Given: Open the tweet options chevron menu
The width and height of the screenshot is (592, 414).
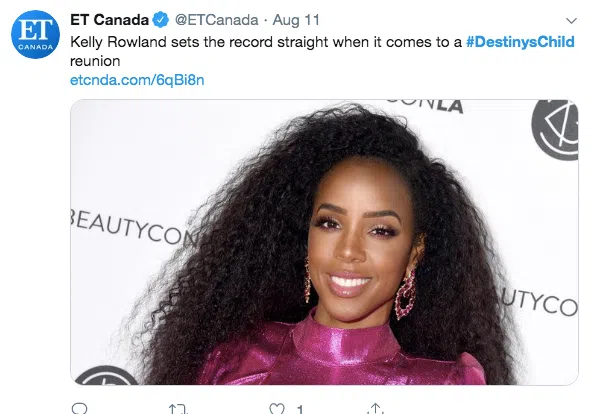Looking at the screenshot, I should 572,21.
